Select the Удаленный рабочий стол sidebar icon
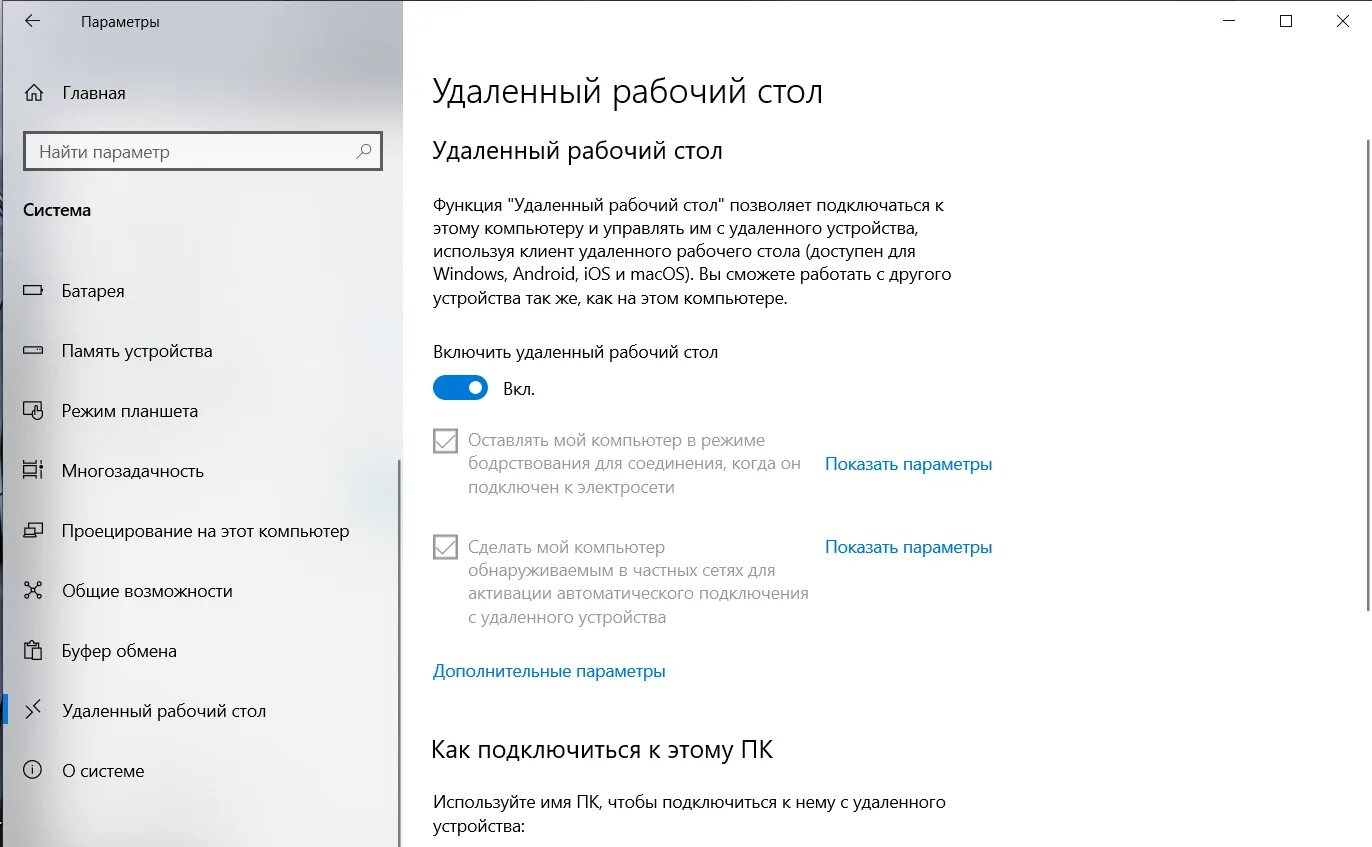Image resolution: width=1372 pixels, height=847 pixels. [x=34, y=711]
